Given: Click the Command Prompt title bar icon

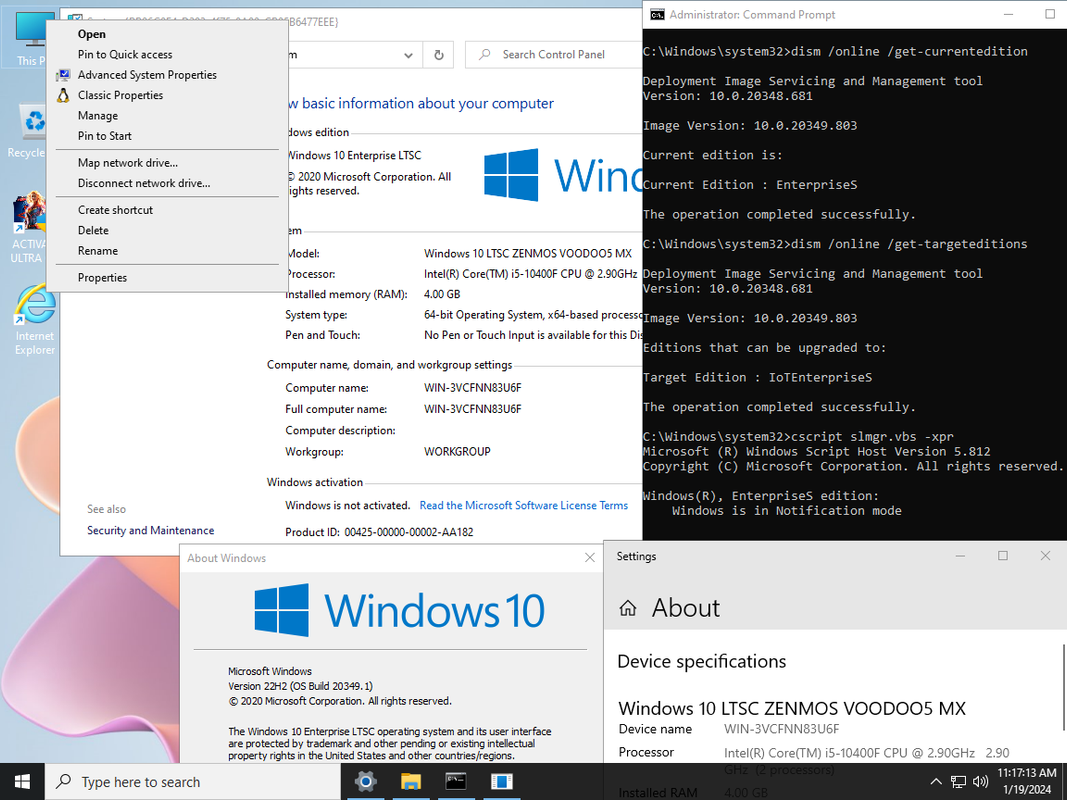Looking at the screenshot, I should (657, 14).
